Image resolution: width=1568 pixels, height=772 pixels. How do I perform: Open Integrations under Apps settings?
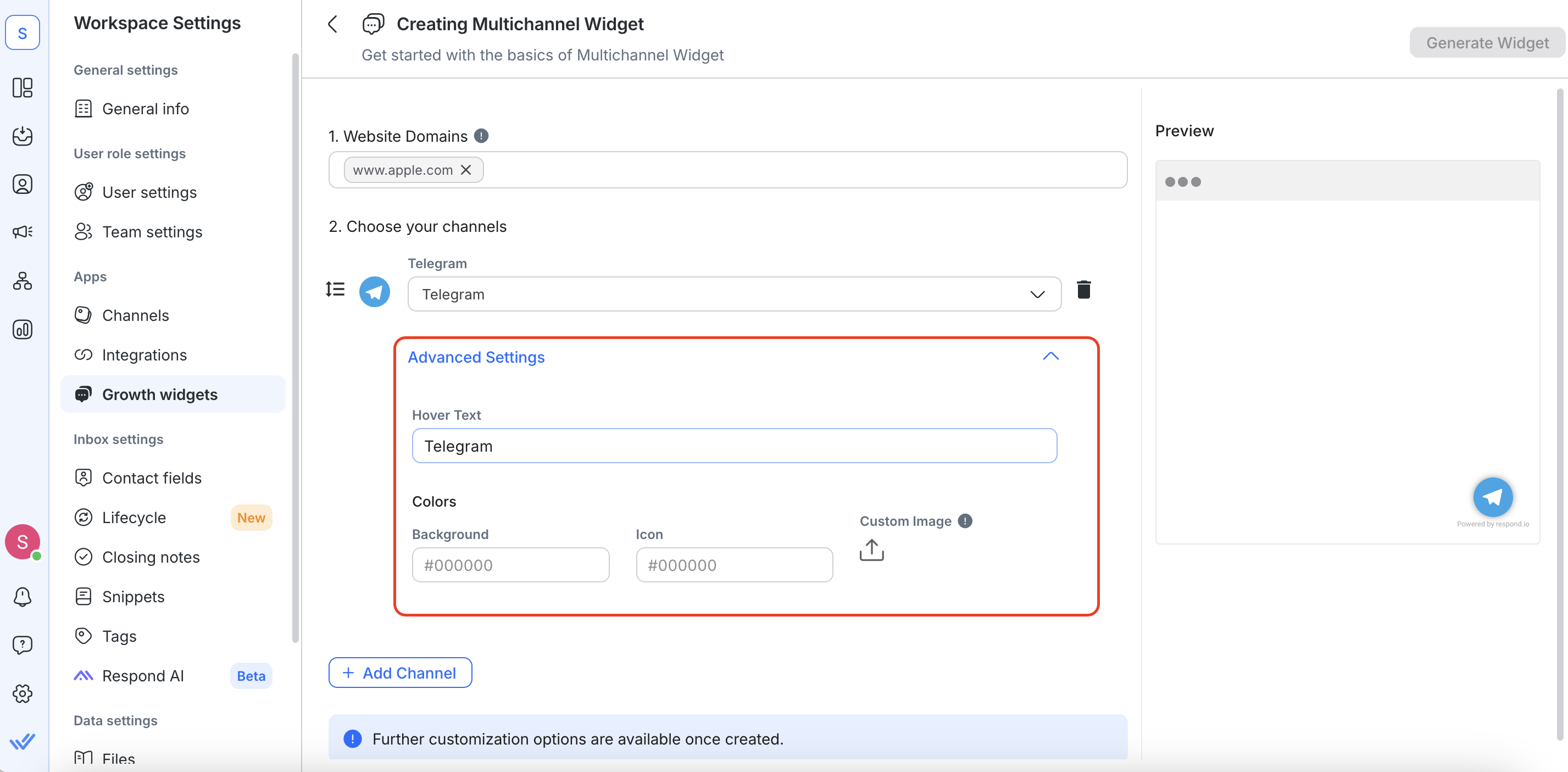tap(144, 355)
